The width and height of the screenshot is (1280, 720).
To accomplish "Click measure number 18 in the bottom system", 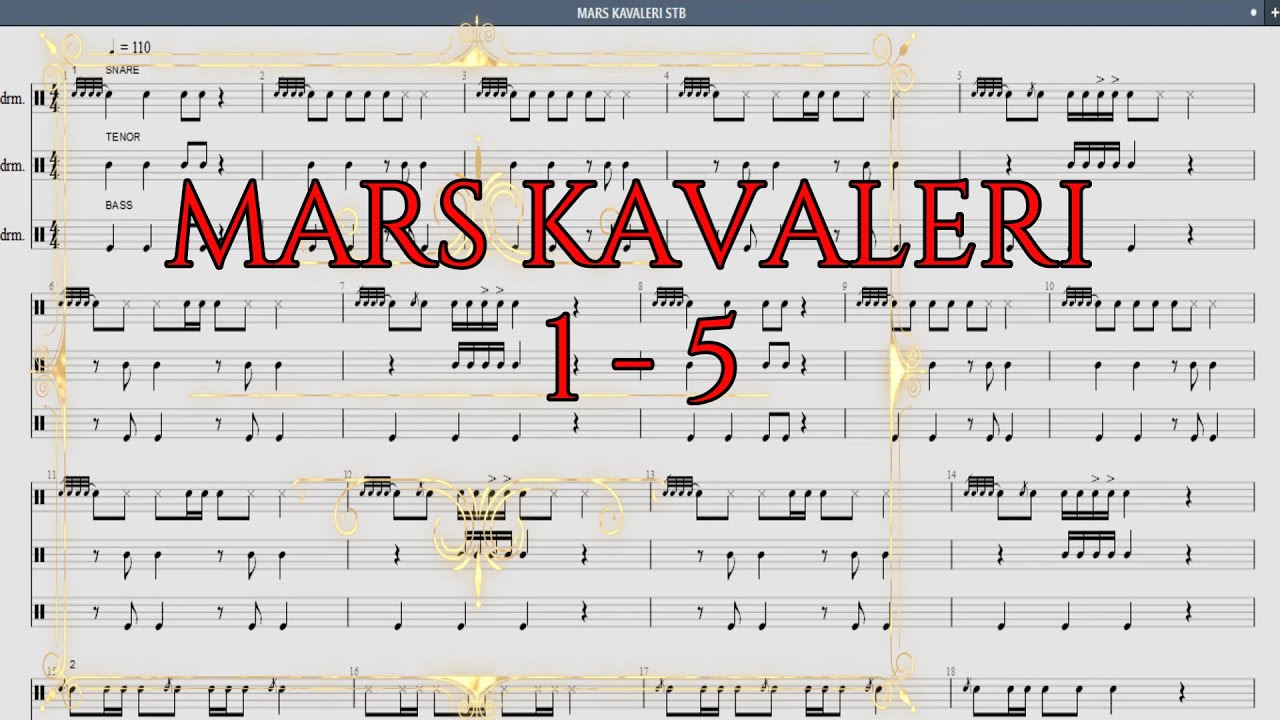I will [x=950, y=671].
